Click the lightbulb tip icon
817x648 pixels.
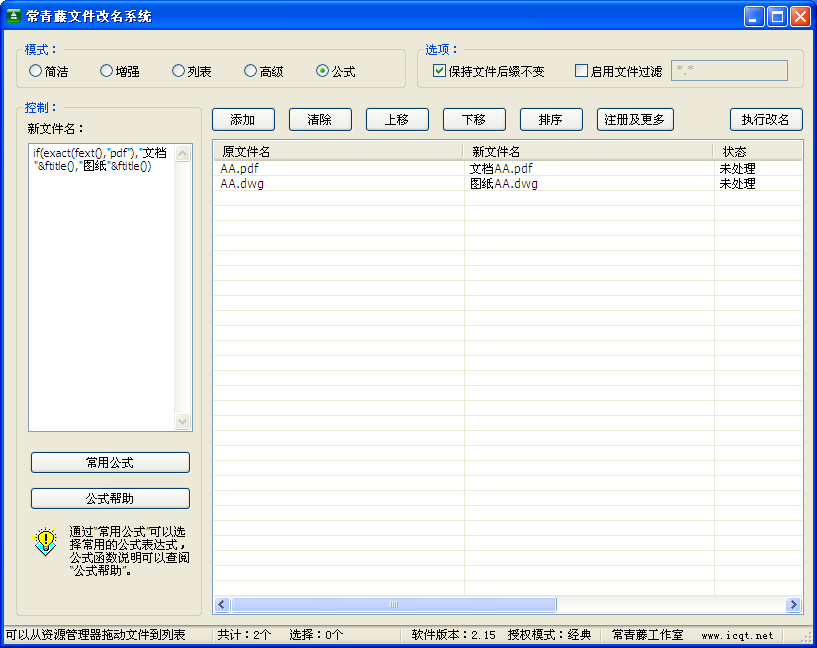tap(46, 541)
